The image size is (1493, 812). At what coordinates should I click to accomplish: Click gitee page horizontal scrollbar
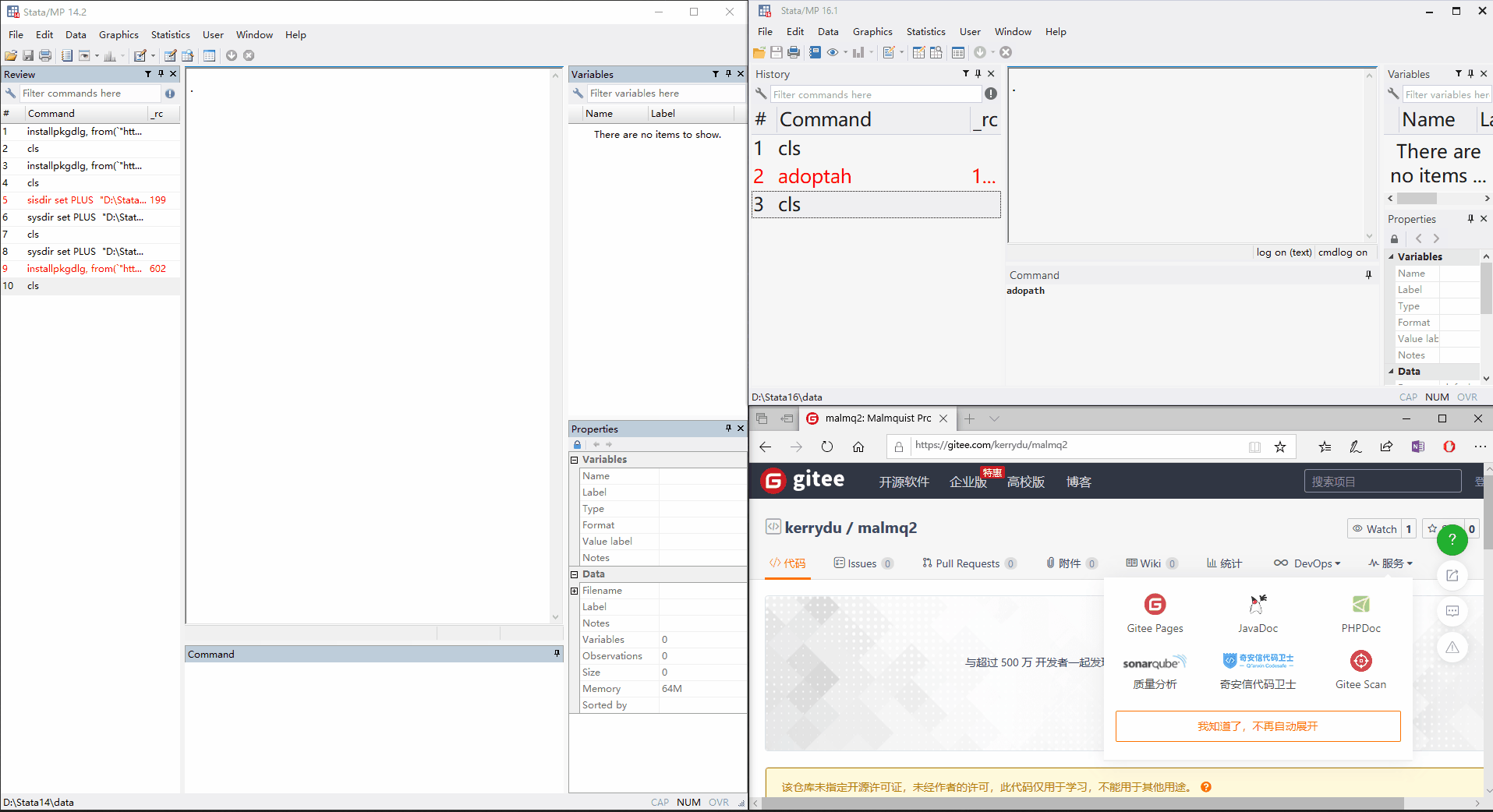tap(1084, 803)
